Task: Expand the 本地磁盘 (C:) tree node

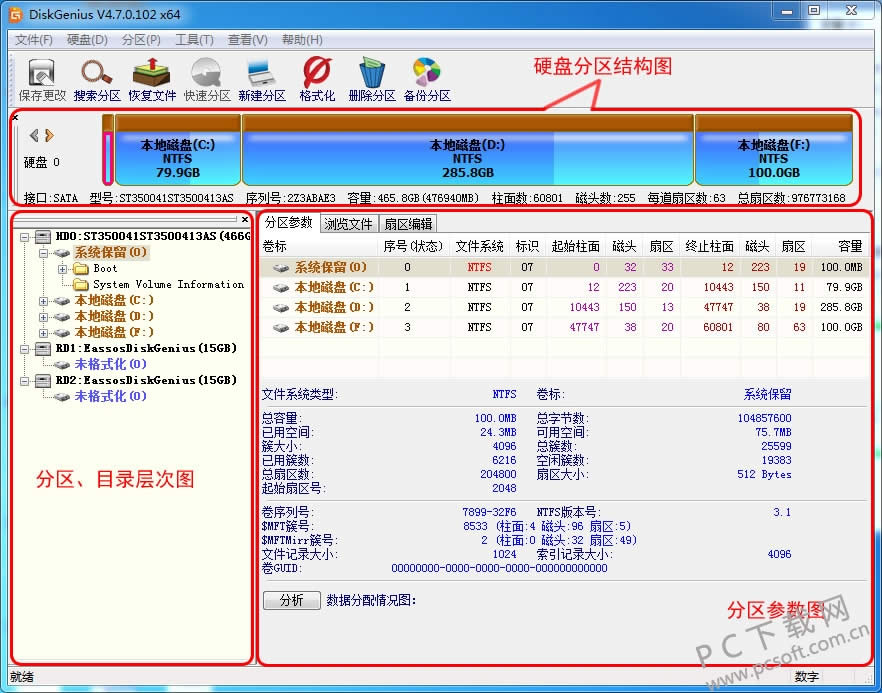Action: [x=43, y=301]
